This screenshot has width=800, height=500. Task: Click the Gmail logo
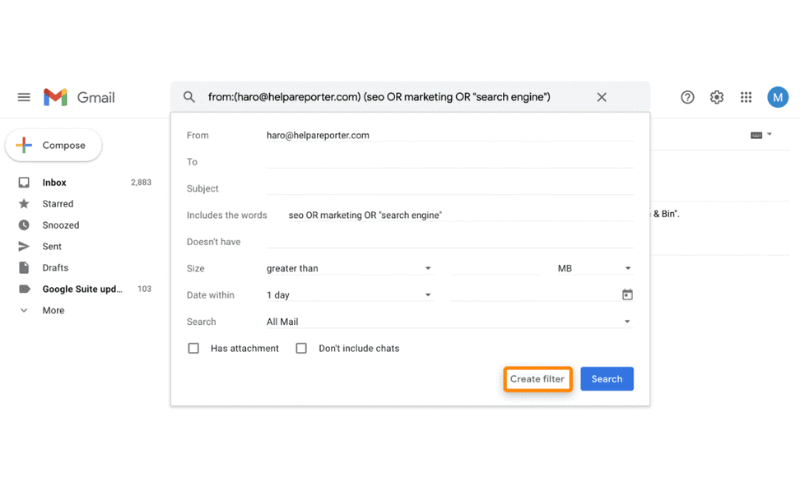coord(79,97)
